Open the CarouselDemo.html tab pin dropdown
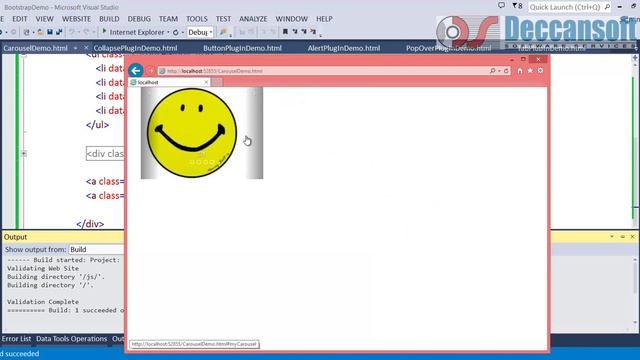 pos(75,48)
